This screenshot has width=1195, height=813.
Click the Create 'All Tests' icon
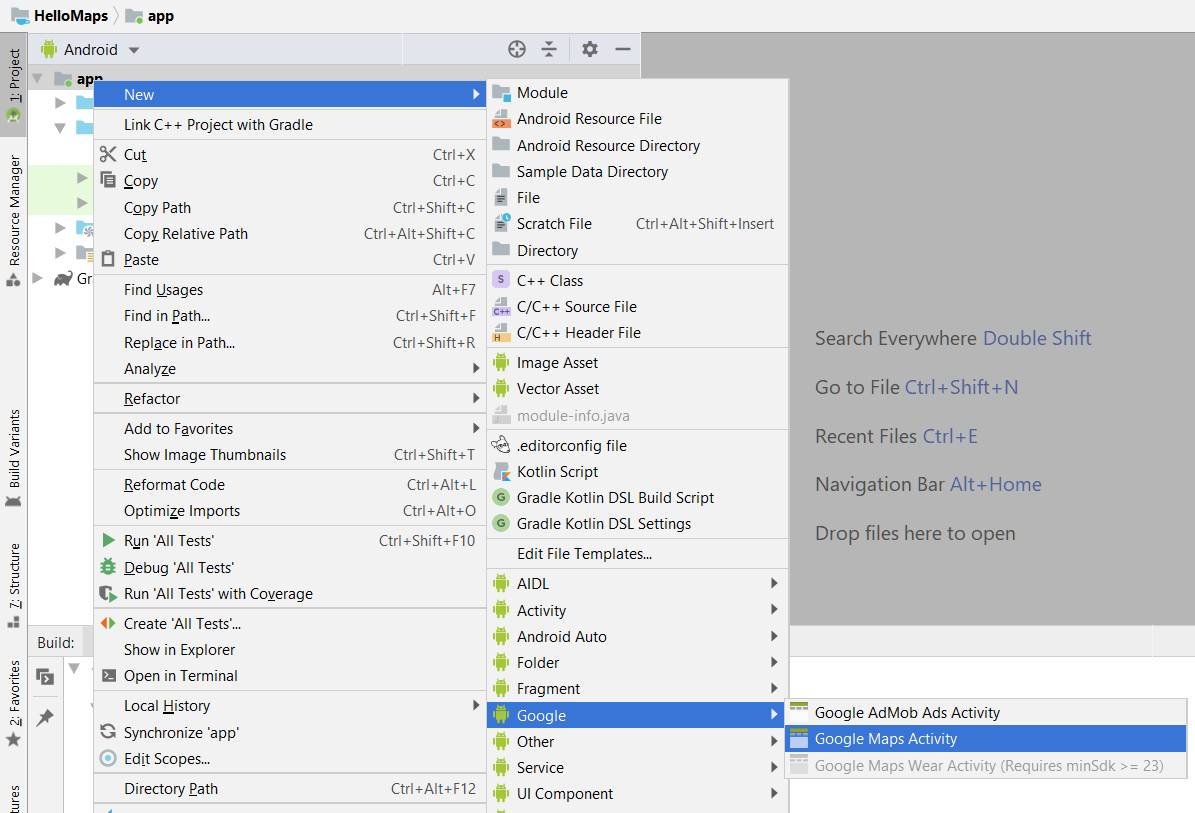[x=108, y=623]
